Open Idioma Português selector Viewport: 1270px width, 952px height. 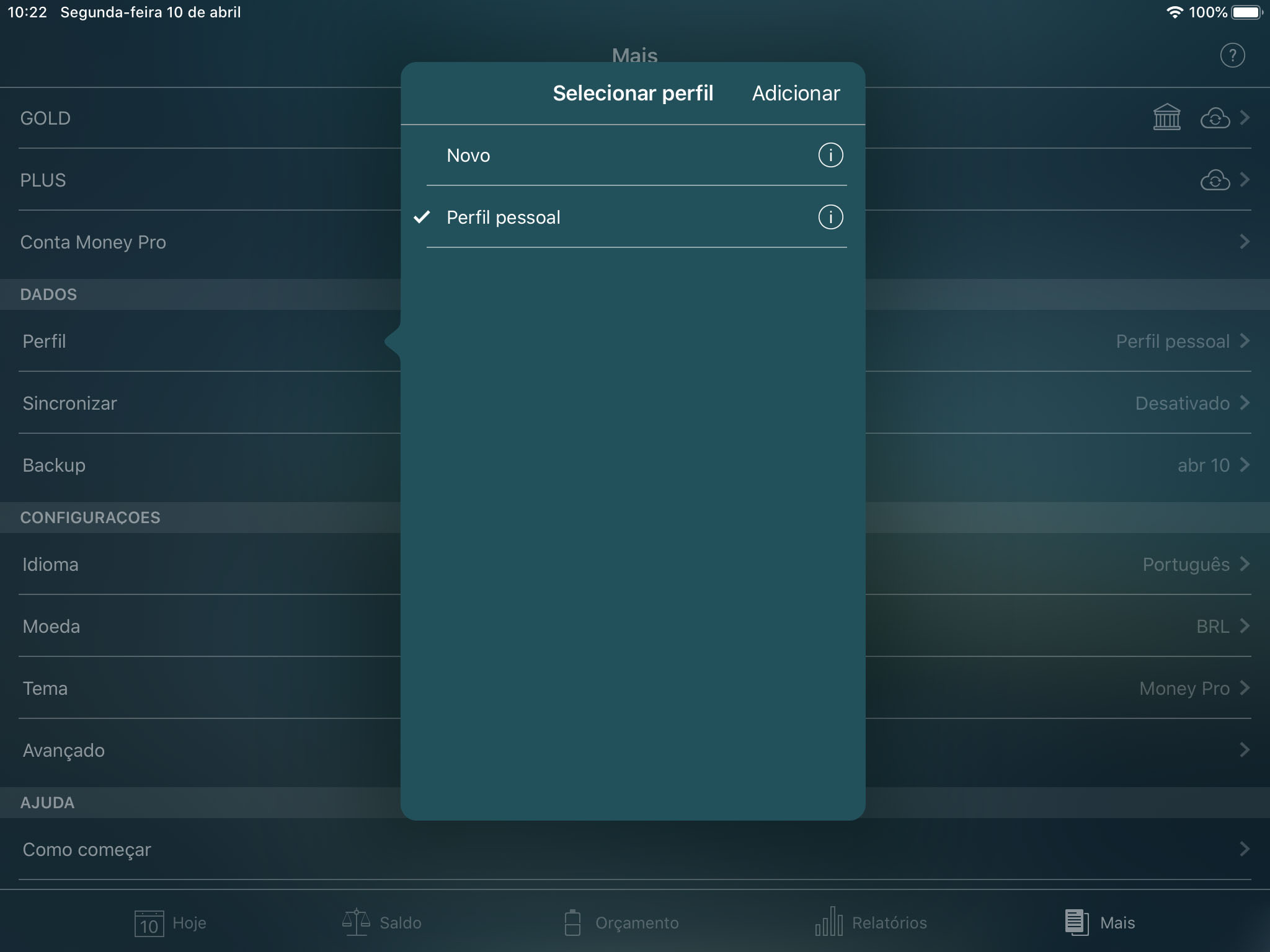point(1196,564)
